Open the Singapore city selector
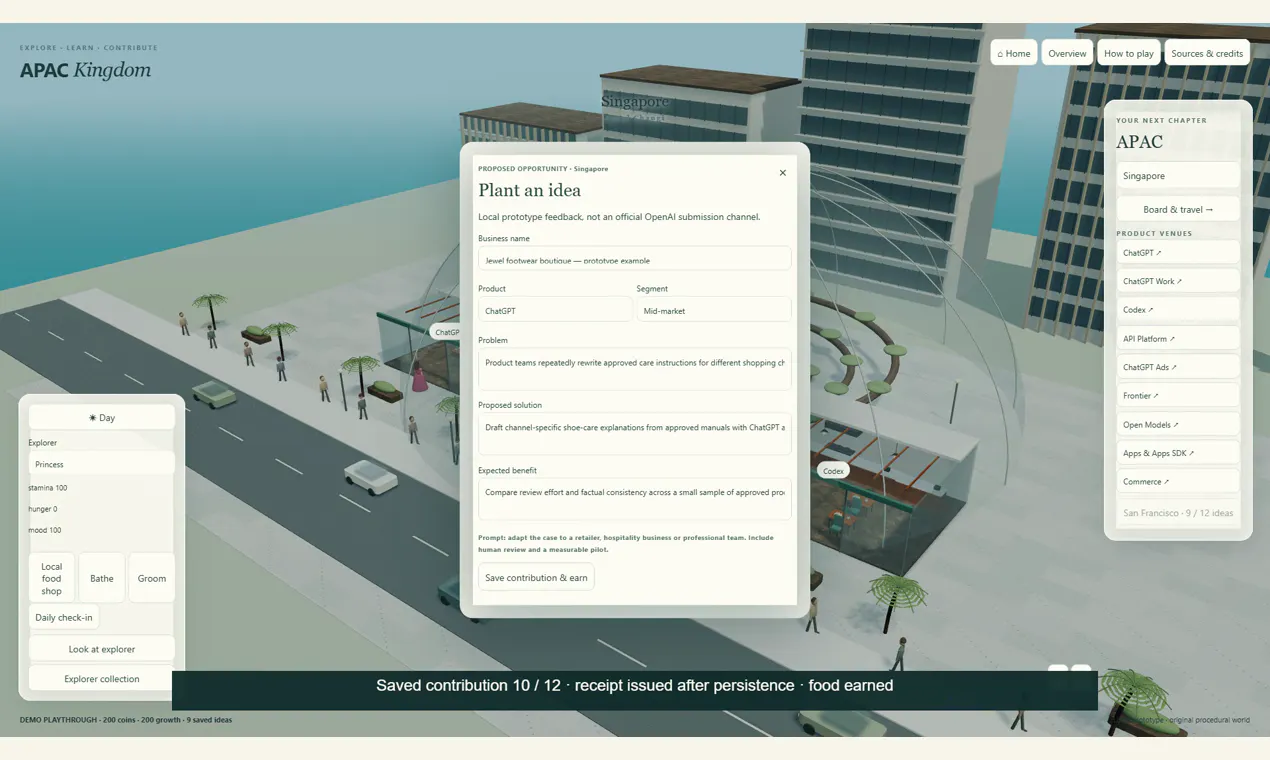Viewport: 1270px width, 760px height. pyautogui.click(x=1178, y=176)
